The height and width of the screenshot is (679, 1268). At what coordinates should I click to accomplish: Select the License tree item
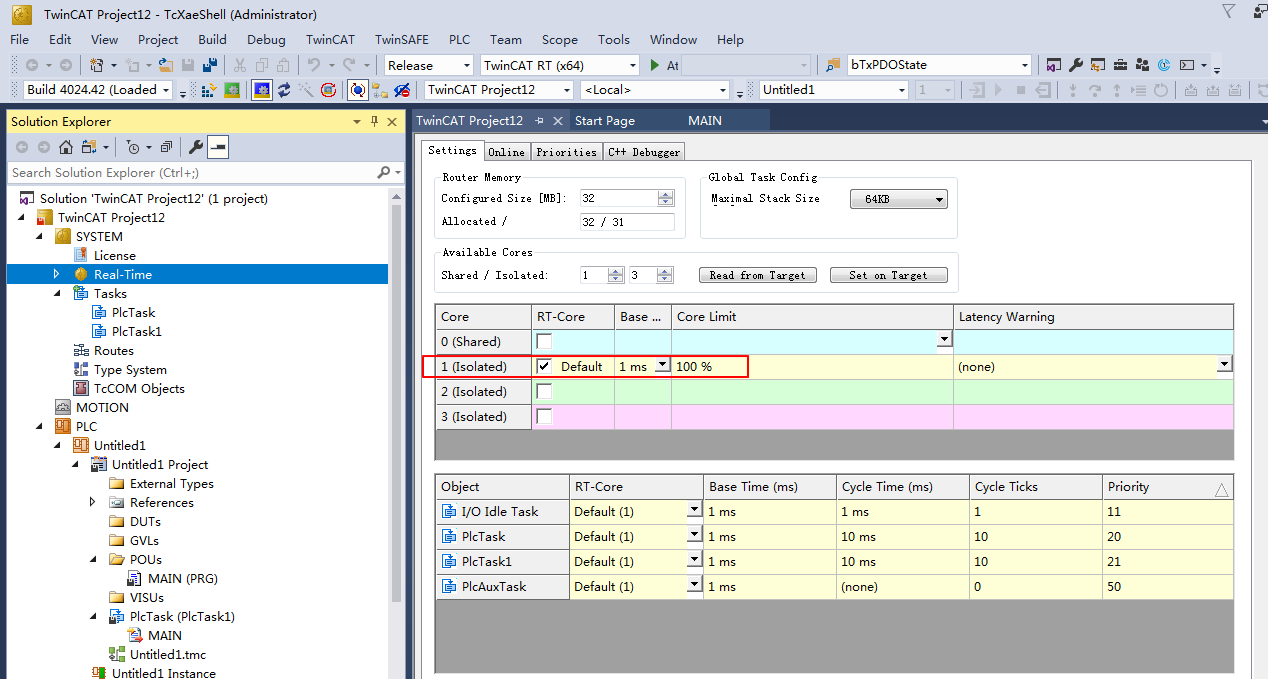(114, 255)
